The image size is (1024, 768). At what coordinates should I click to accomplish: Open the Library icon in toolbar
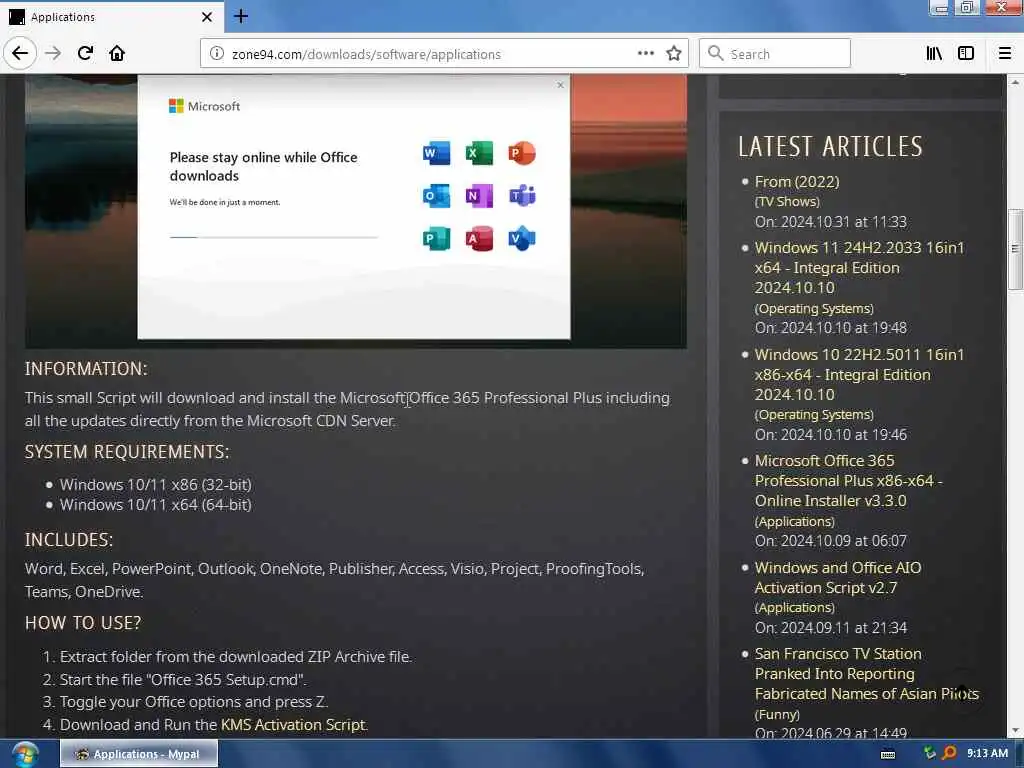934,54
